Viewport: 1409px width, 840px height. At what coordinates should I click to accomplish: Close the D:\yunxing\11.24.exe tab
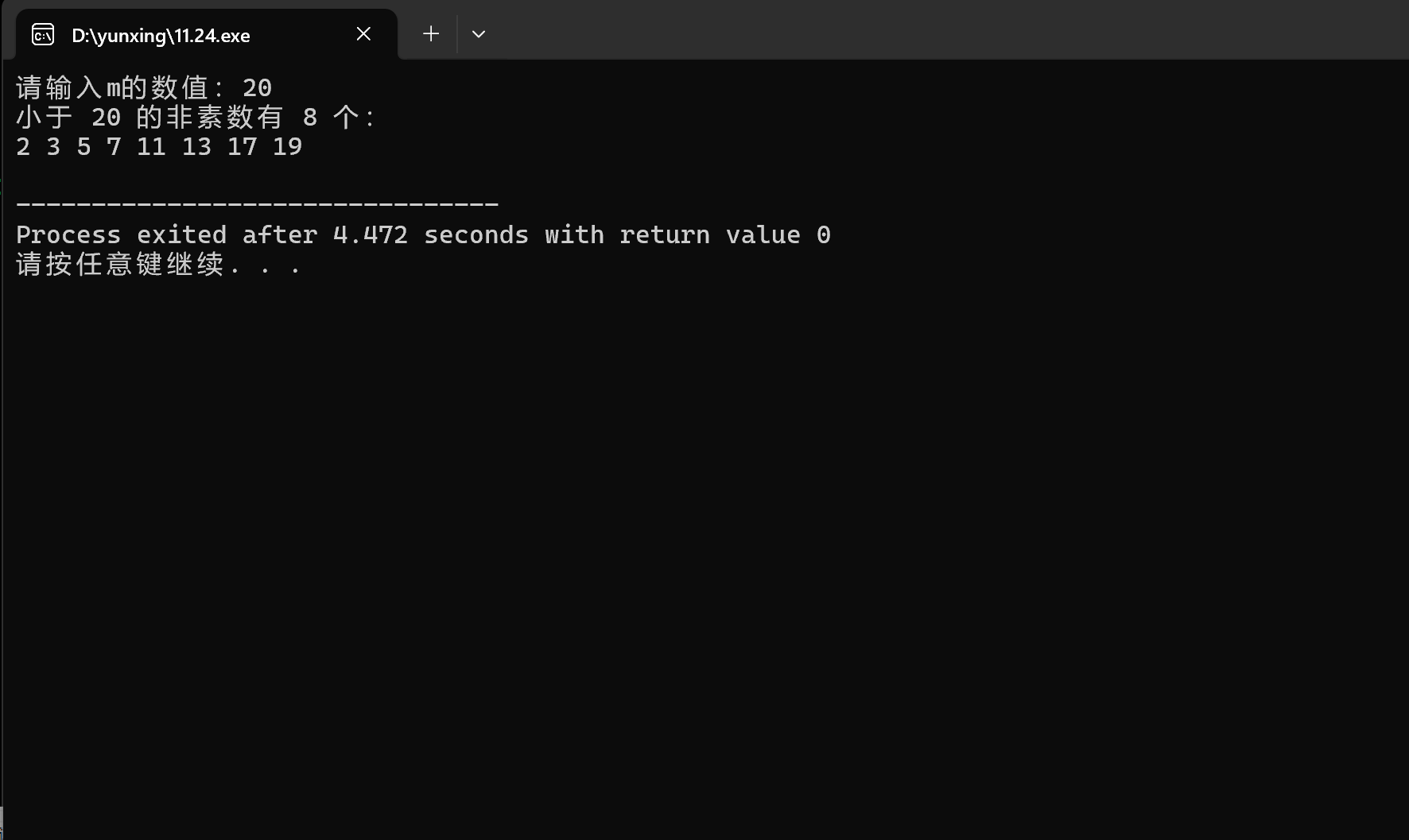tap(363, 33)
